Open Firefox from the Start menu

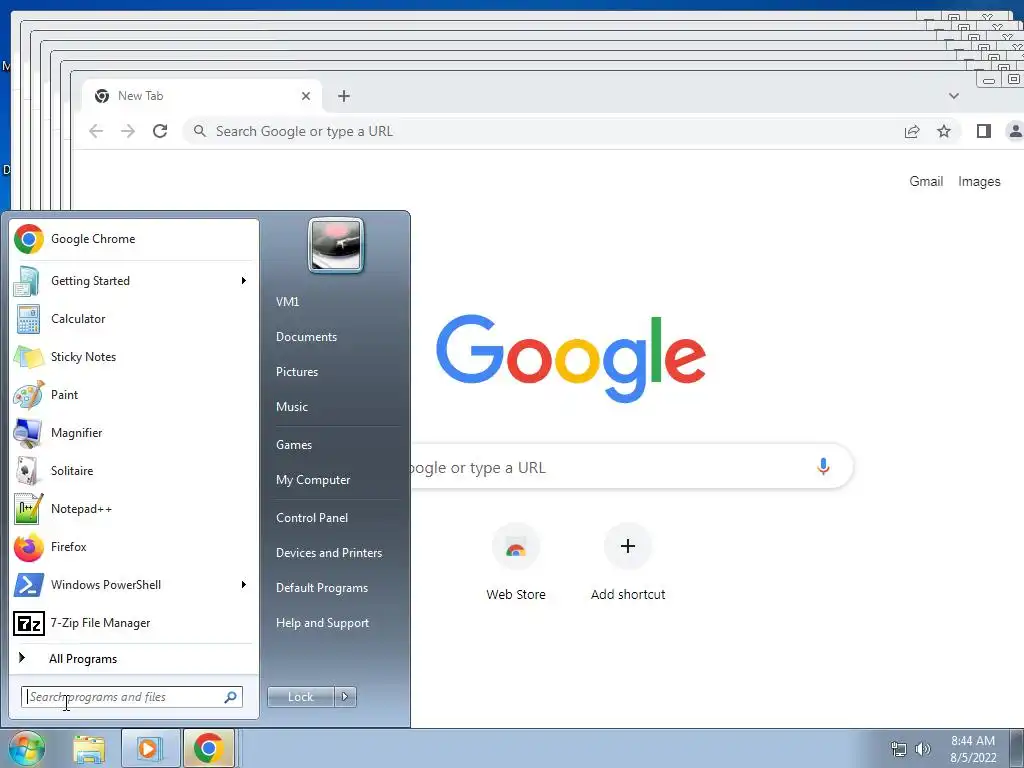[134, 547]
